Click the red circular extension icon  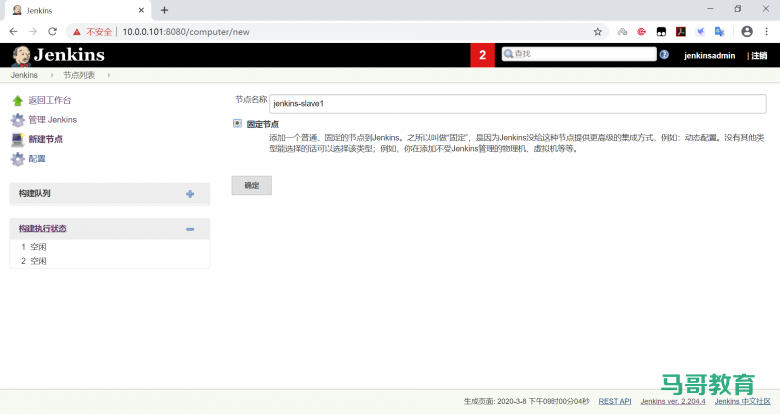(642, 32)
